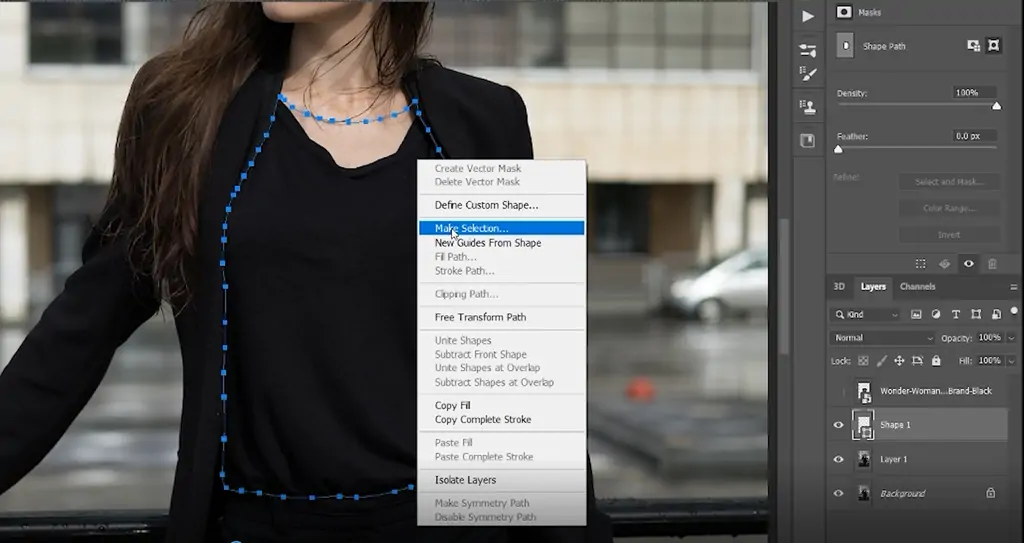
Task: Delete the mask with trash icon
Action: click(992, 264)
